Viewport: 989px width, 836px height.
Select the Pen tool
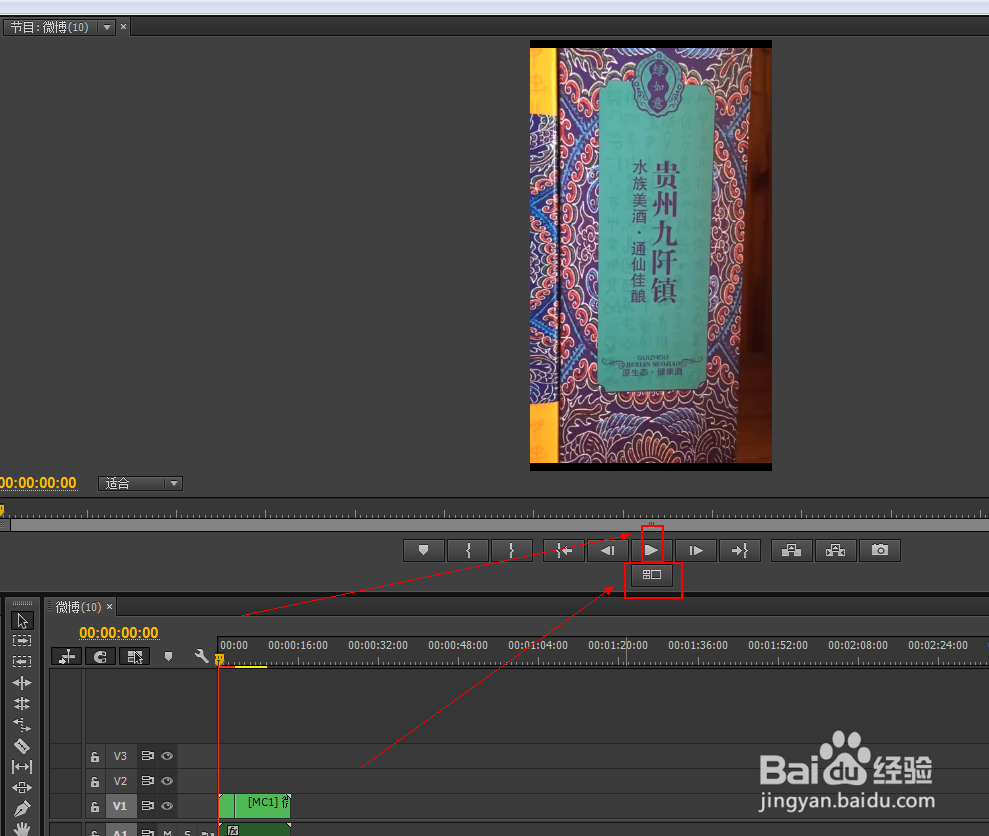22,808
